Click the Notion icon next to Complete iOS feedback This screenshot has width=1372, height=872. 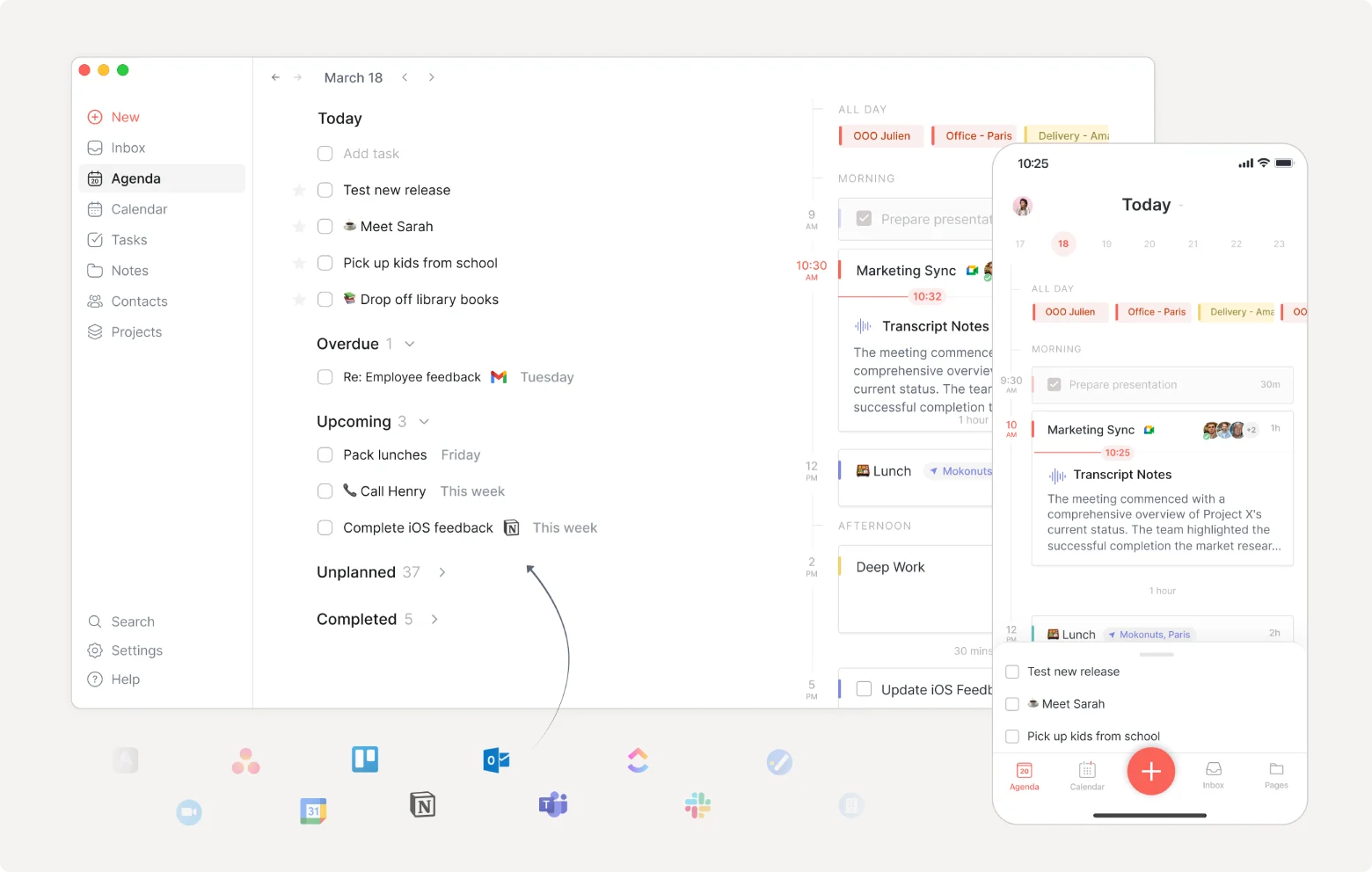click(511, 528)
